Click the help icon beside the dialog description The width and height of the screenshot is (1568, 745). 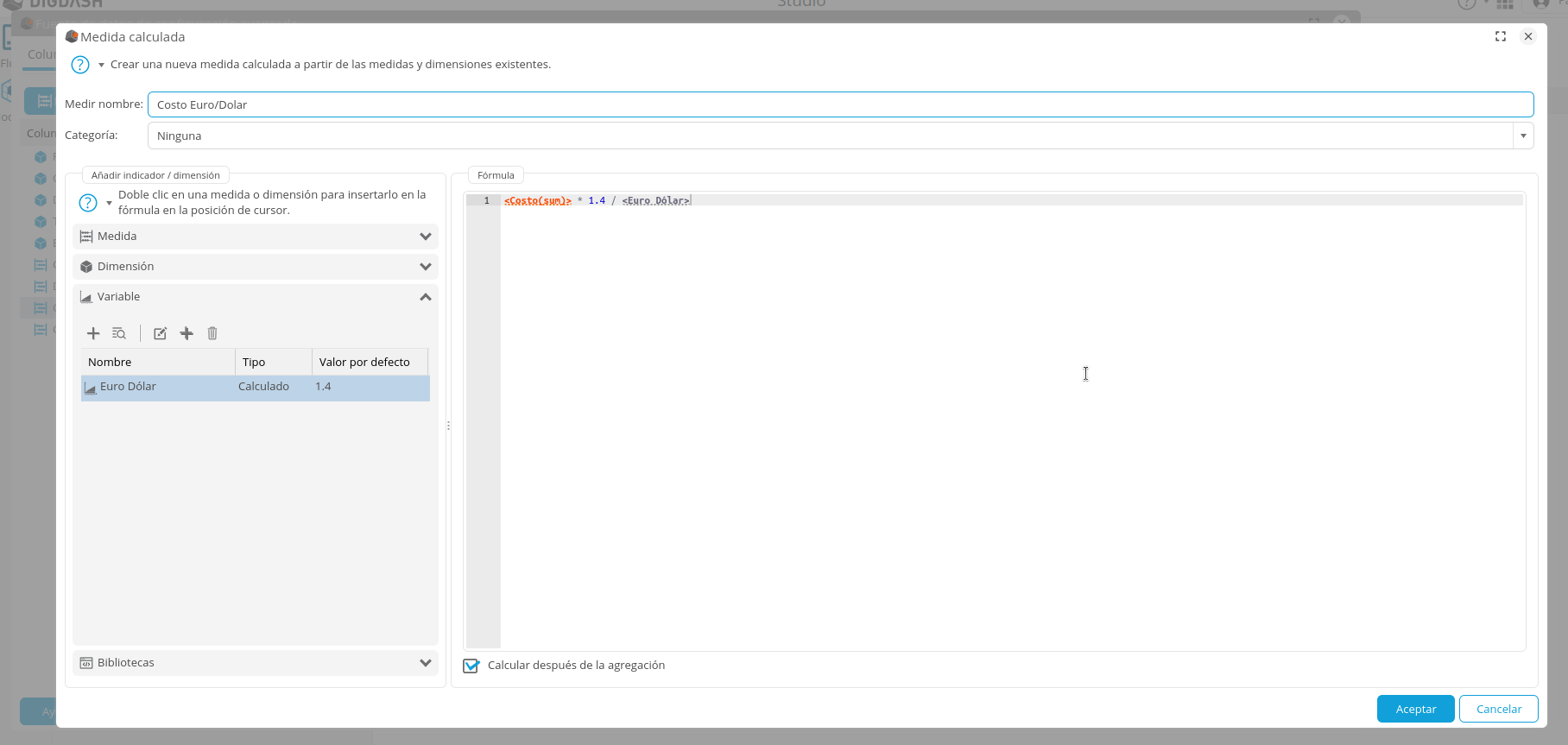(80, 65)
